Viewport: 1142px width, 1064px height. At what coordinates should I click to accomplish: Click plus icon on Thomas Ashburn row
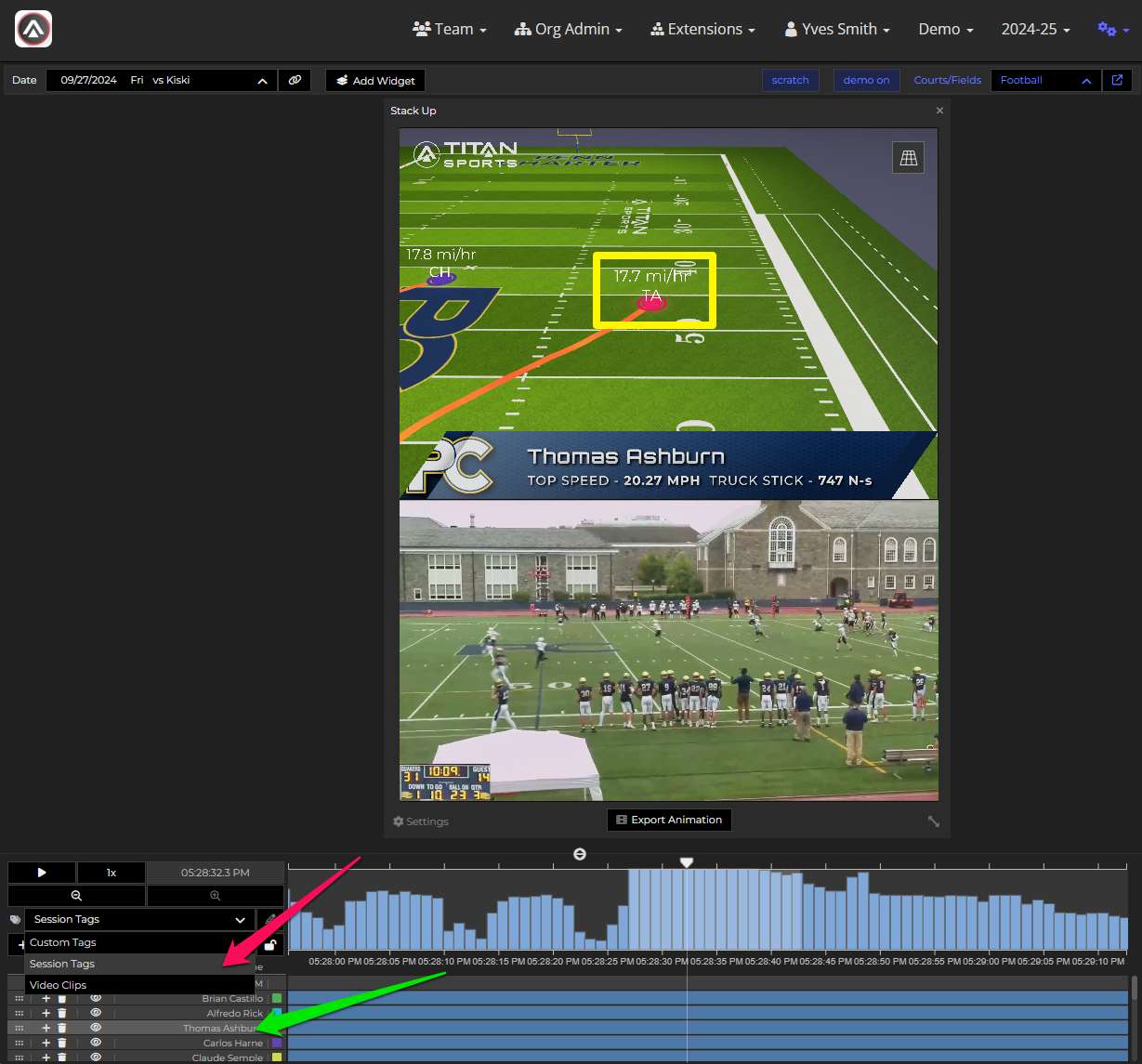(x=46, y=1028)
